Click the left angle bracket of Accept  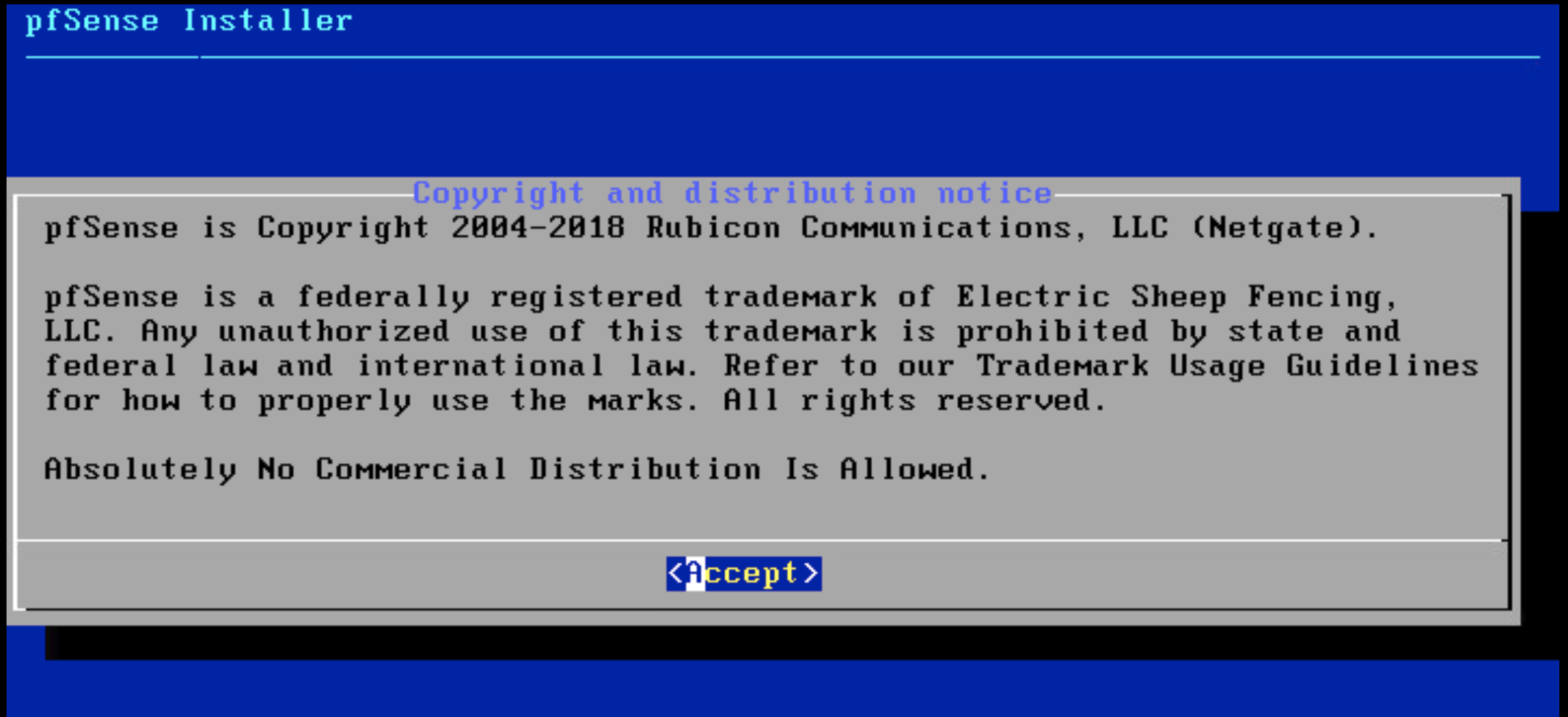676,573
